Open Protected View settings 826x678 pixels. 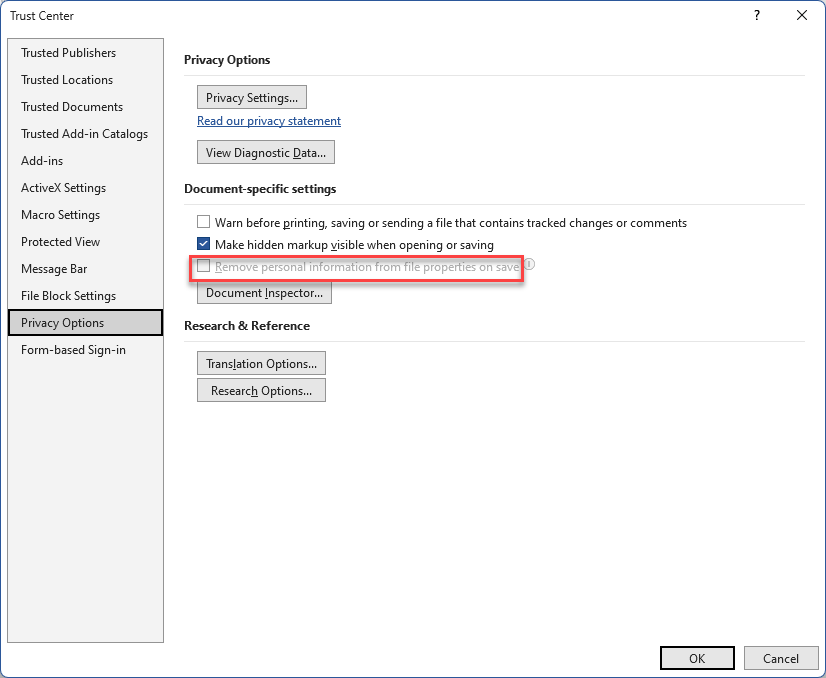coord(85,242)
